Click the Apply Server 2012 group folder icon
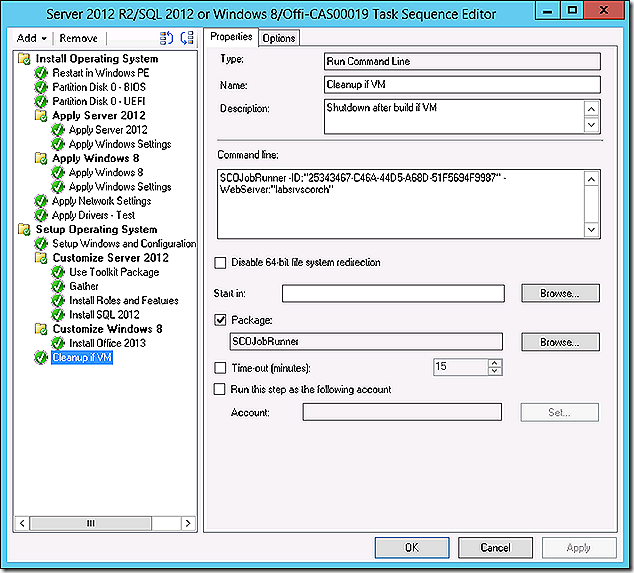The height and width of the screenshot is (573, 634). tap(41, 116)
